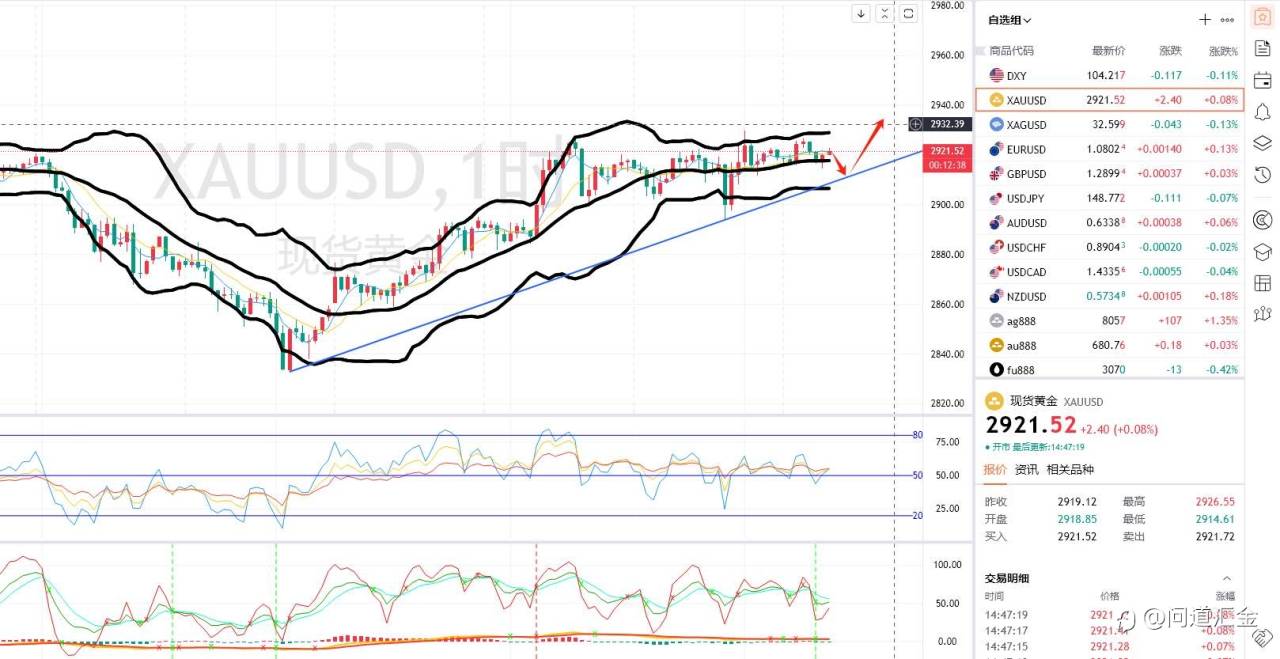Open the watchlist star icon in sidebar
The width and height of the screenshot is (1280, 659).
coord(1262,17)
